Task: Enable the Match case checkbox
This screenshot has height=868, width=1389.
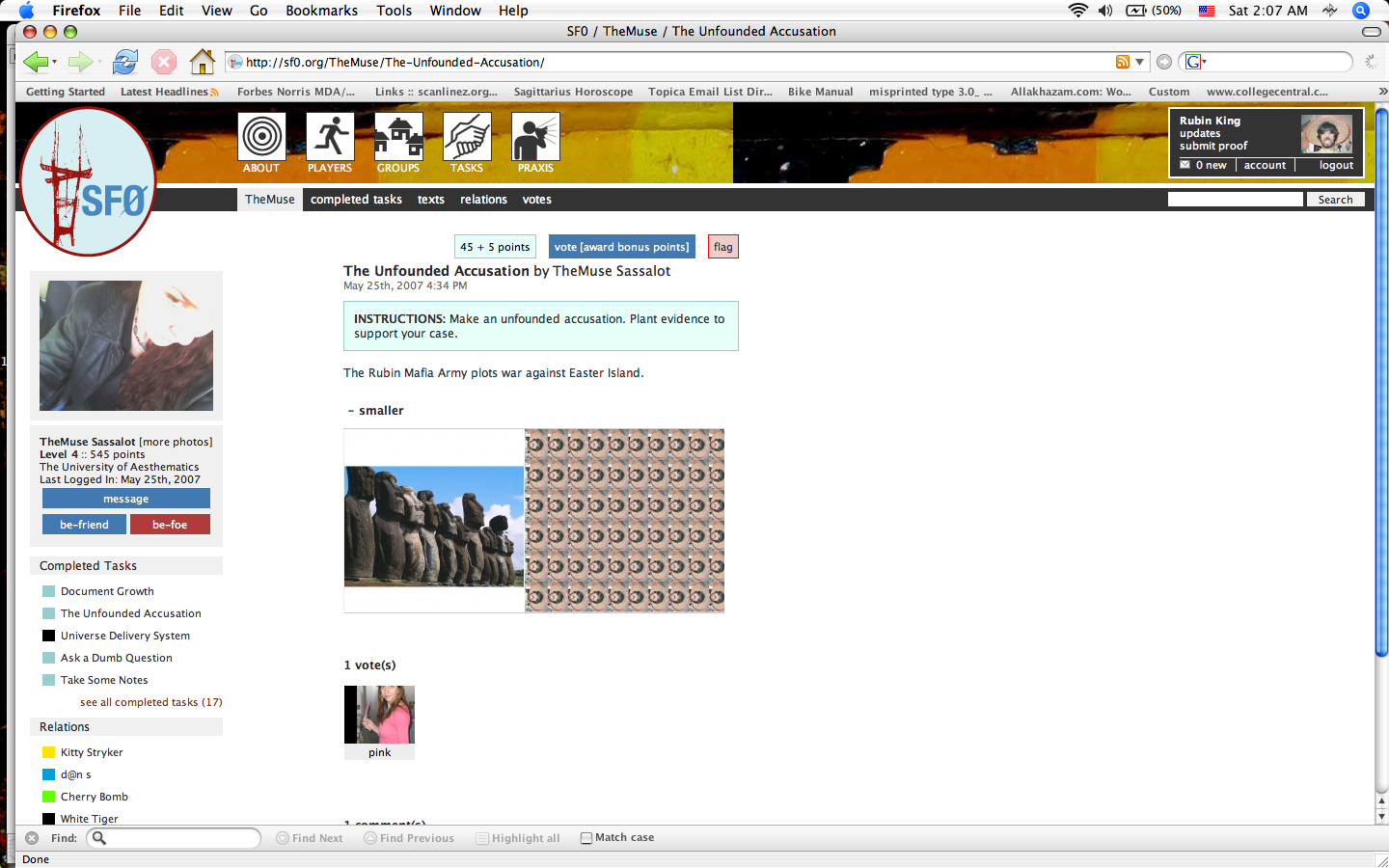Action: 586,838
